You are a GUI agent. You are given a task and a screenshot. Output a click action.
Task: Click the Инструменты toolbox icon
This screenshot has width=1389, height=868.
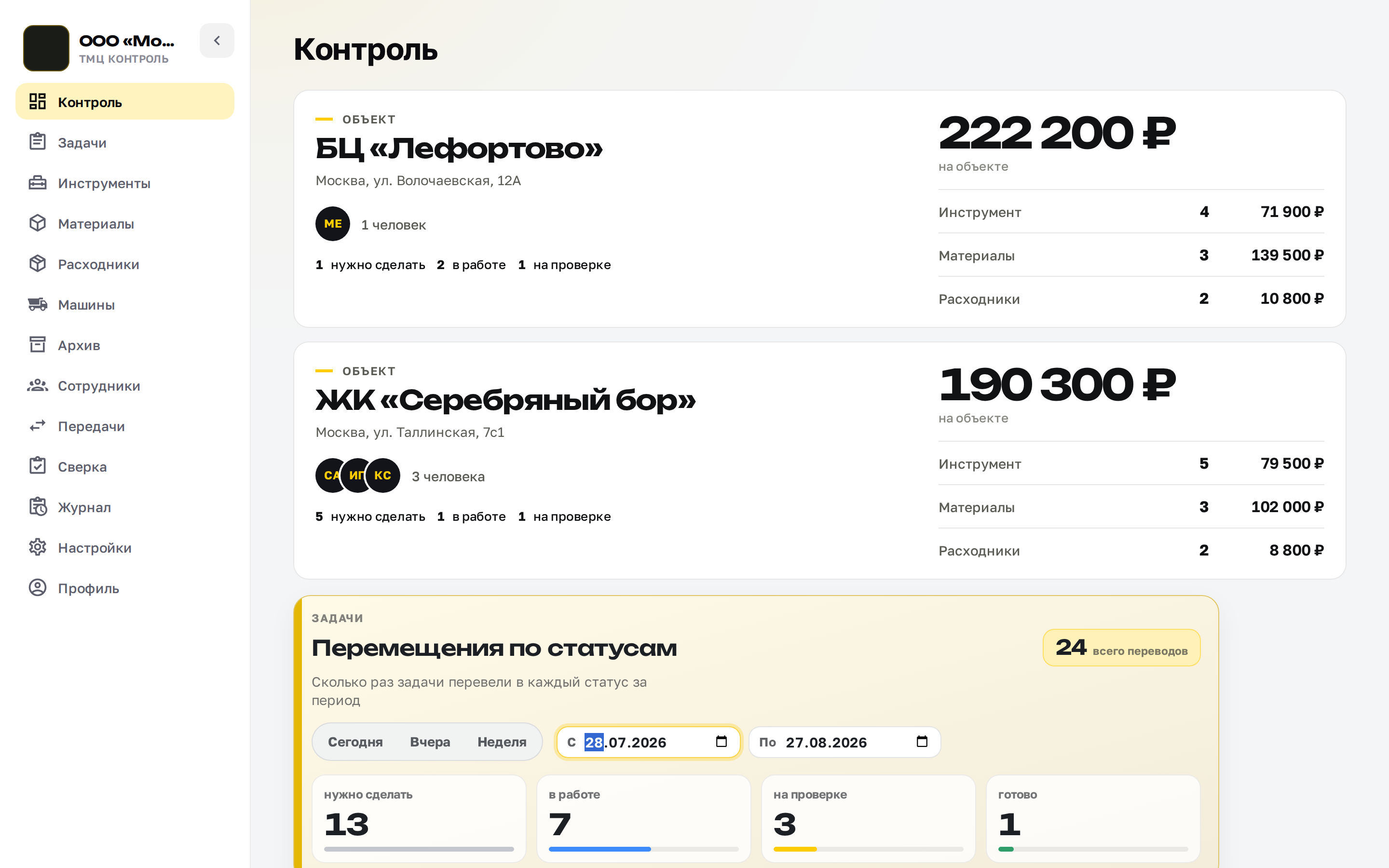pos(37,183)
